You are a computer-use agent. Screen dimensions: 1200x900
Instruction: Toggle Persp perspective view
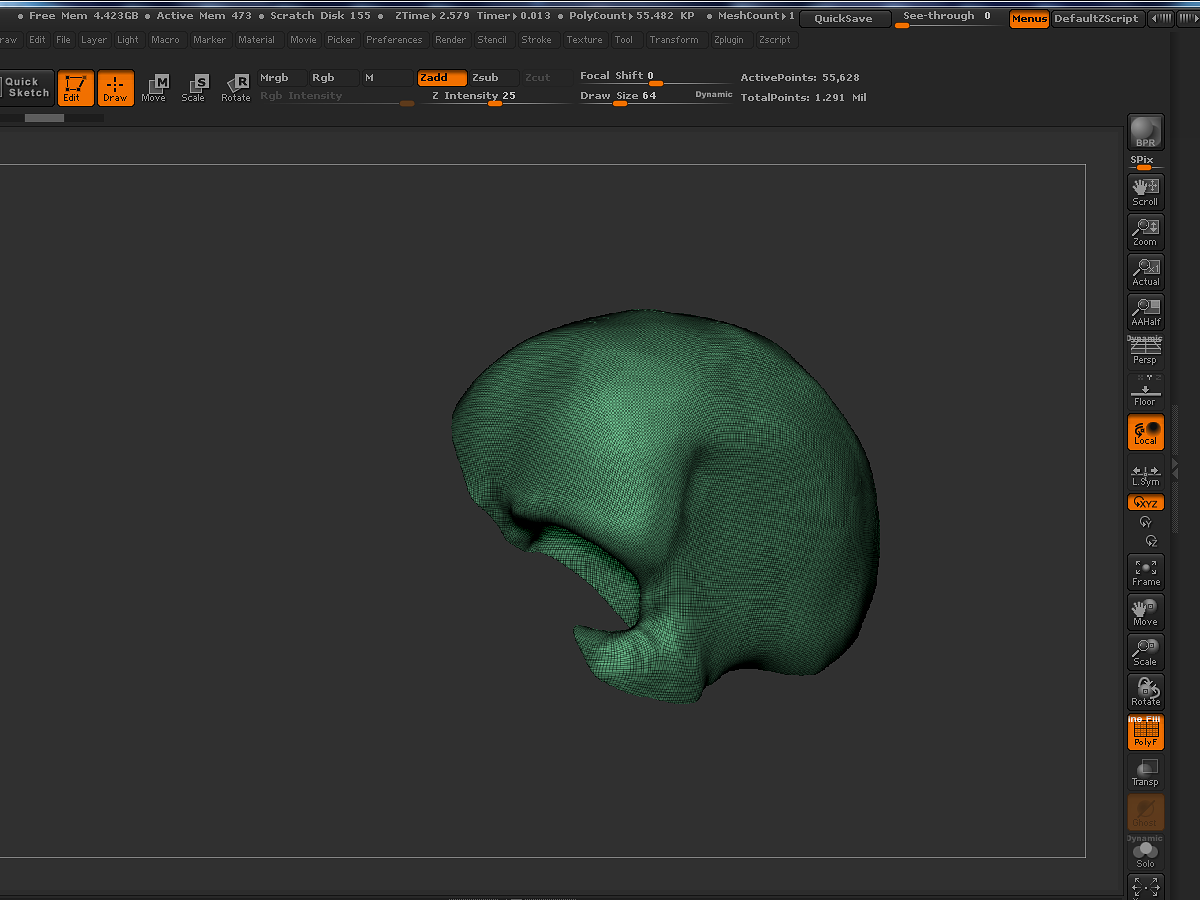(x=1145, y=352)
